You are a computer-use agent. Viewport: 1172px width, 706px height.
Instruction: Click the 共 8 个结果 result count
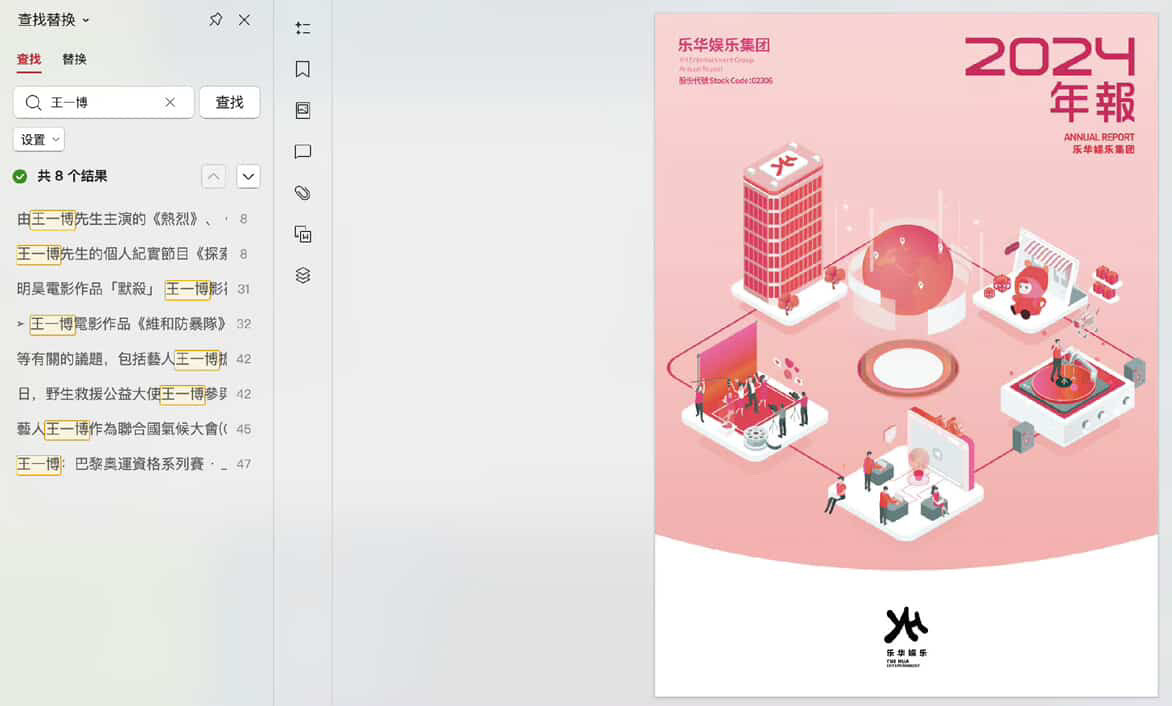73,176
